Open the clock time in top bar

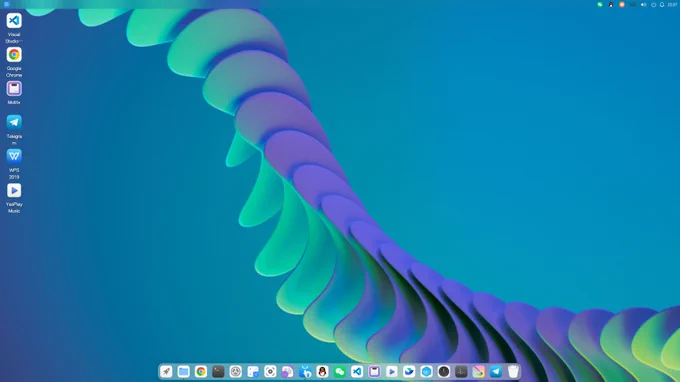672,5
